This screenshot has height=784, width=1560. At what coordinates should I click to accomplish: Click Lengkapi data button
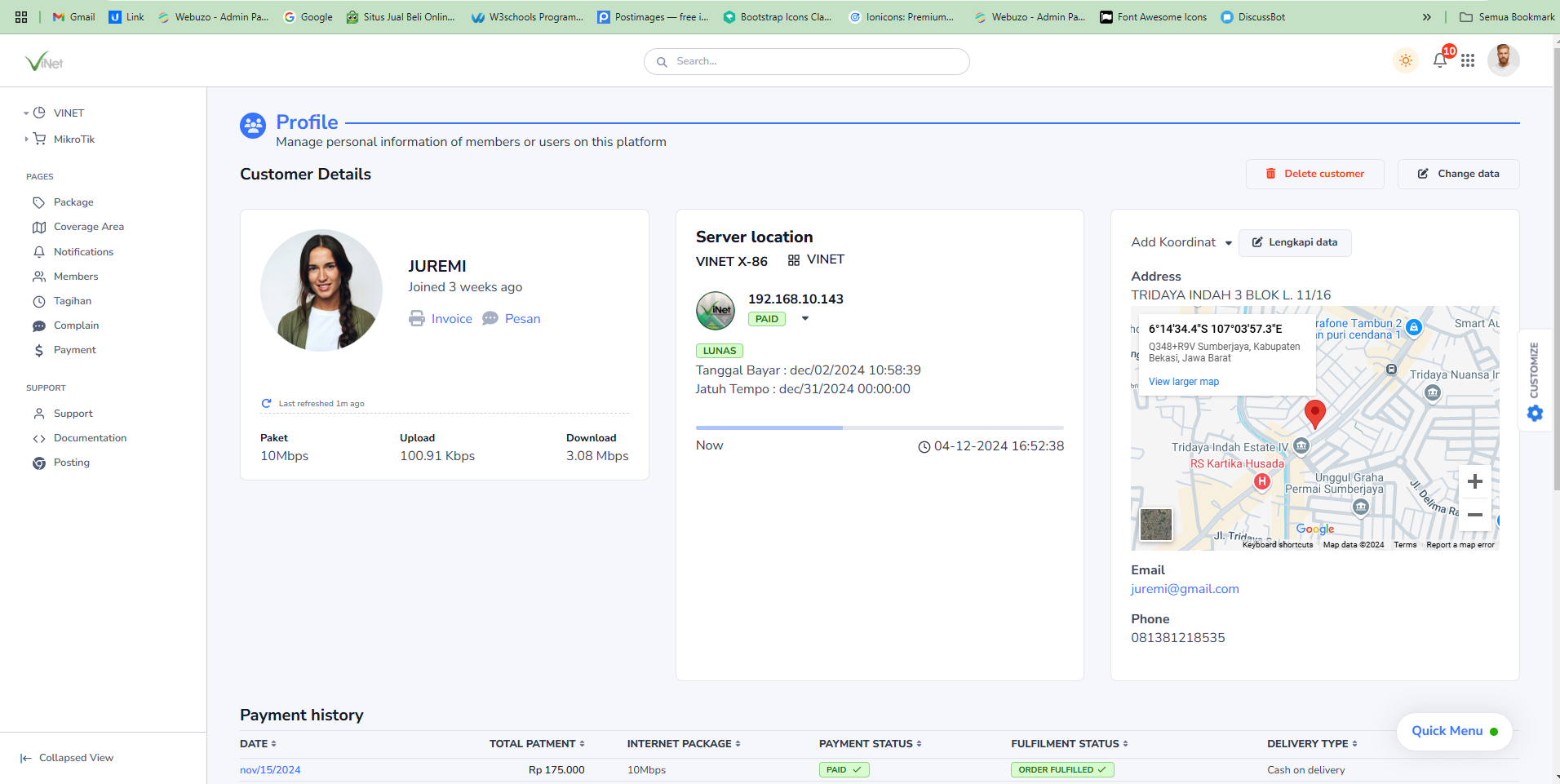pos(1295,242)
